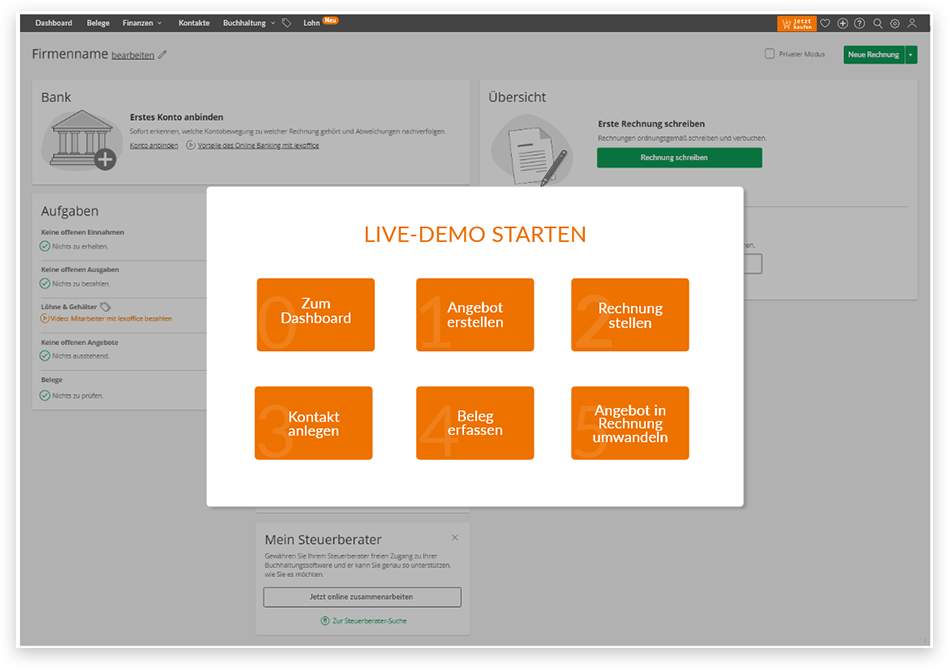Viewport: 949px width, 669px height.
Task: Open the Kontakte menu item
Action: [194, 22]
